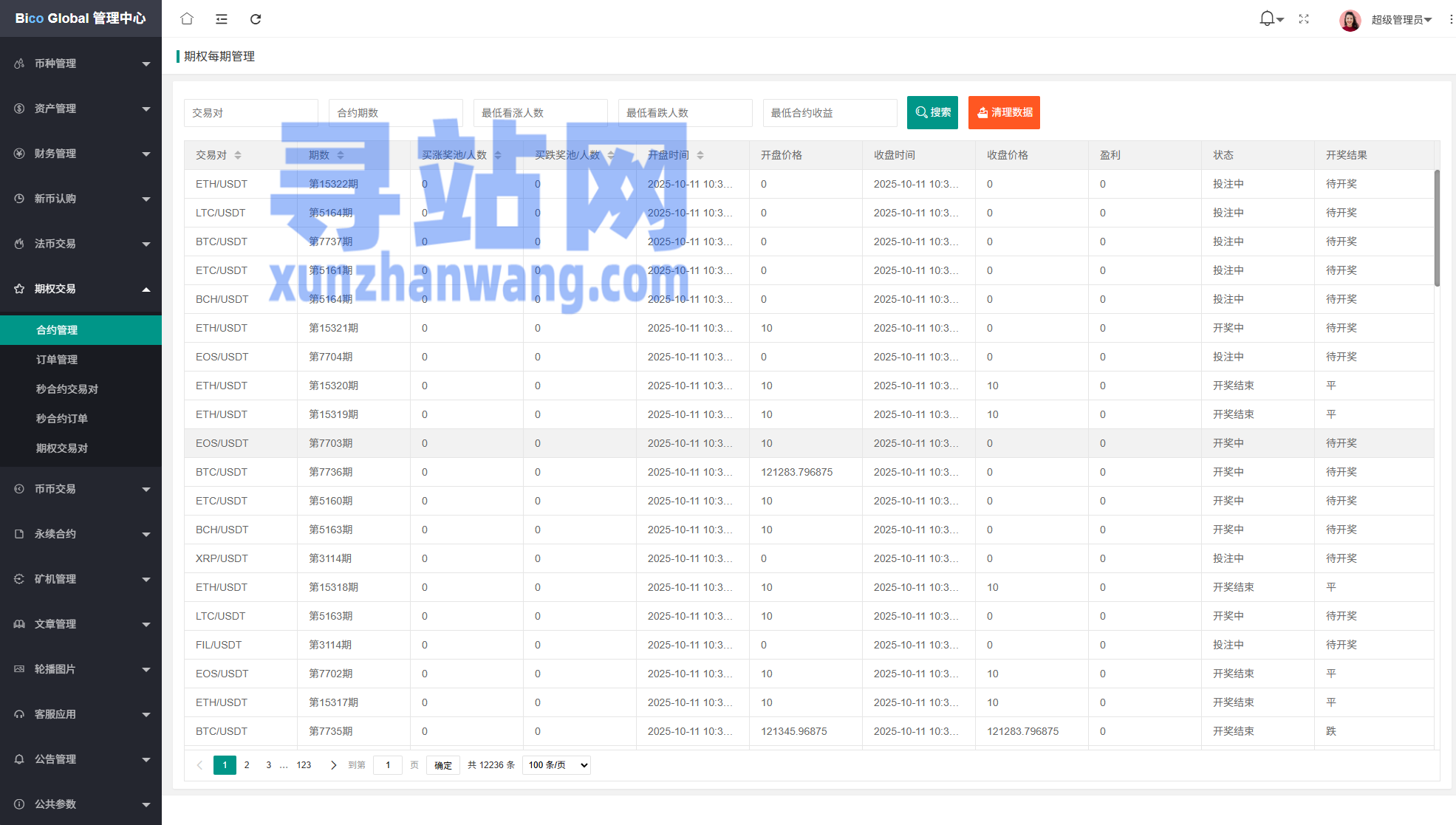The height and width of the screenshot is (825, 1456).
Task: Open the 100 条/页 page size dropdown
Action: [556, 765]
